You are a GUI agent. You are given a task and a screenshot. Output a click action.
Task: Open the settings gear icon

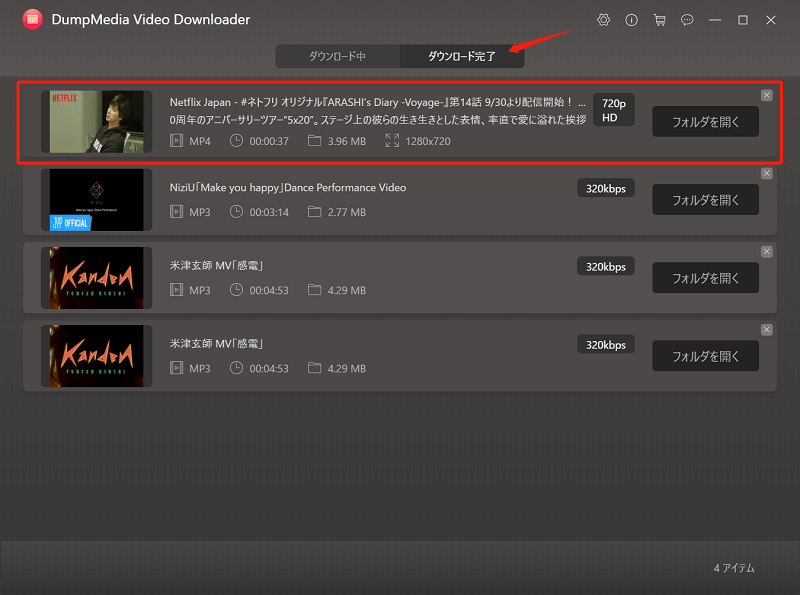(x=604, y=20)
